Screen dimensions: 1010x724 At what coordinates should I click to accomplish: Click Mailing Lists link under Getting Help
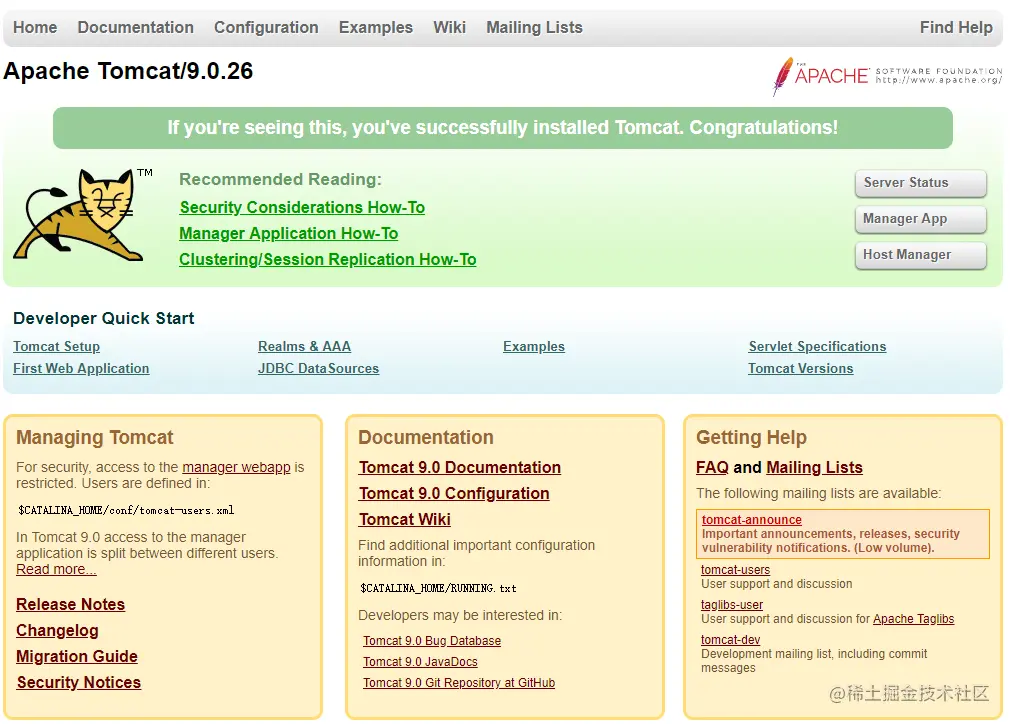[814, 468]
